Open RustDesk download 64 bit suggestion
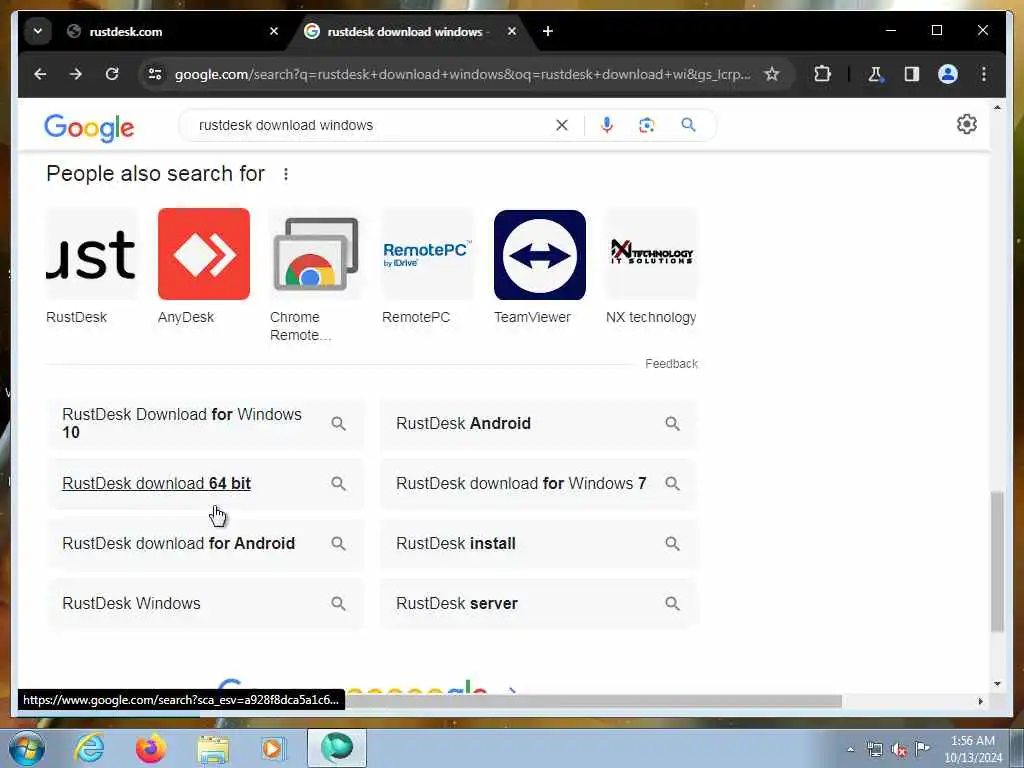1024x768 pixels. coord(205,484)
